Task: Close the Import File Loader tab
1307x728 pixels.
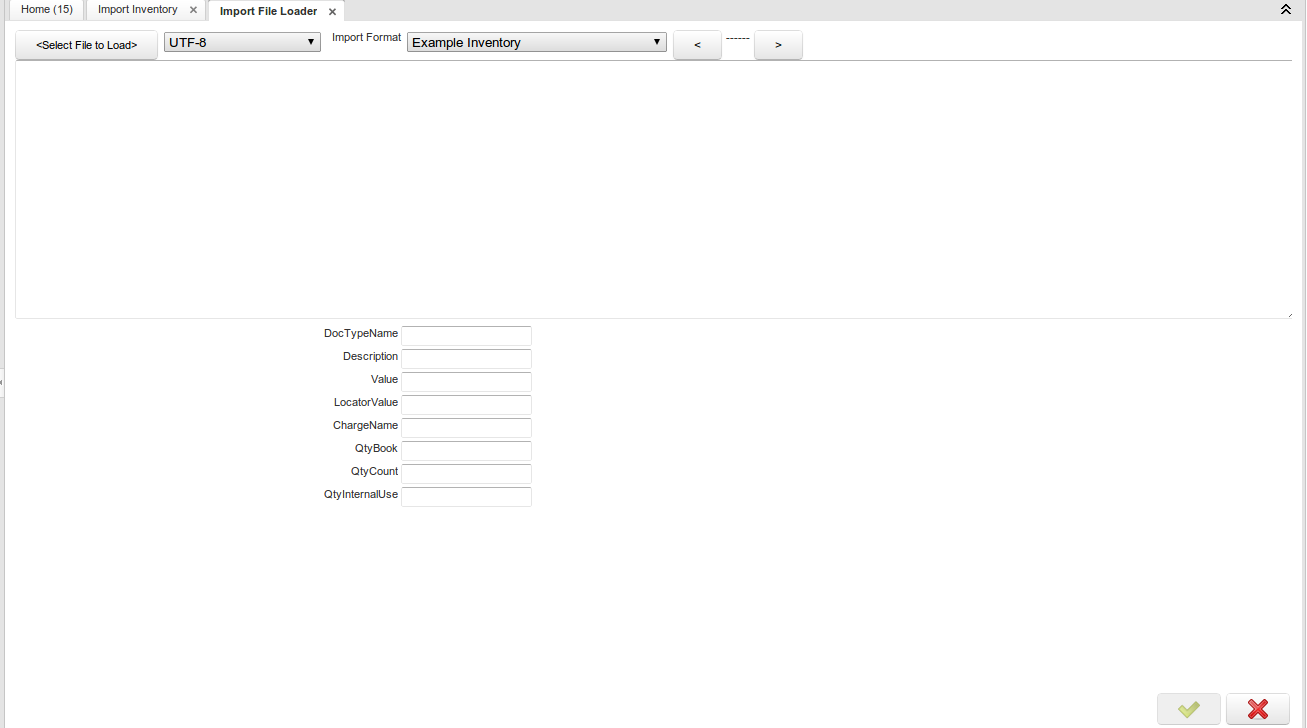Action: [332, 12]
